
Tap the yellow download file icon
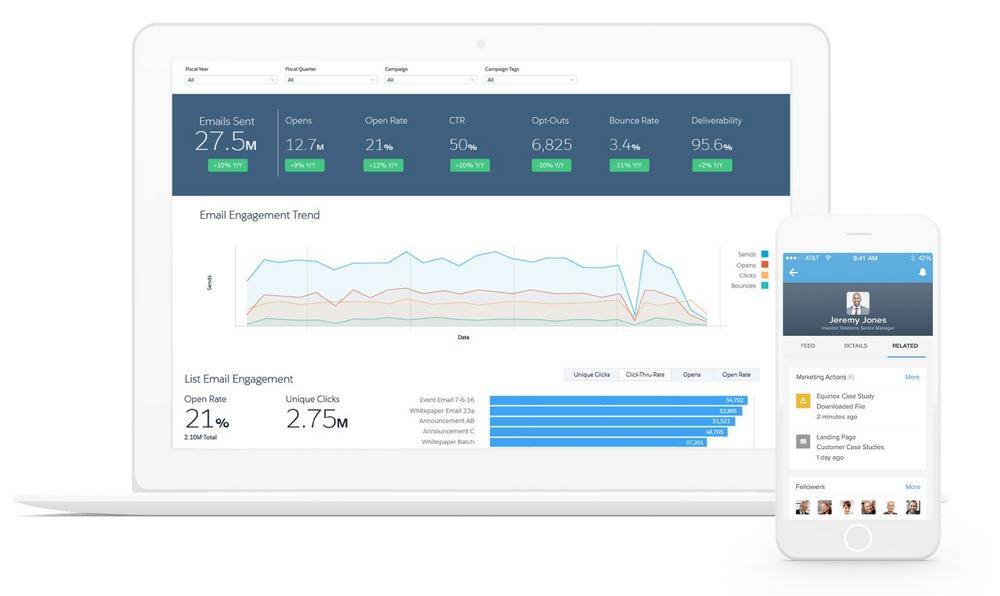coord(802,401)
